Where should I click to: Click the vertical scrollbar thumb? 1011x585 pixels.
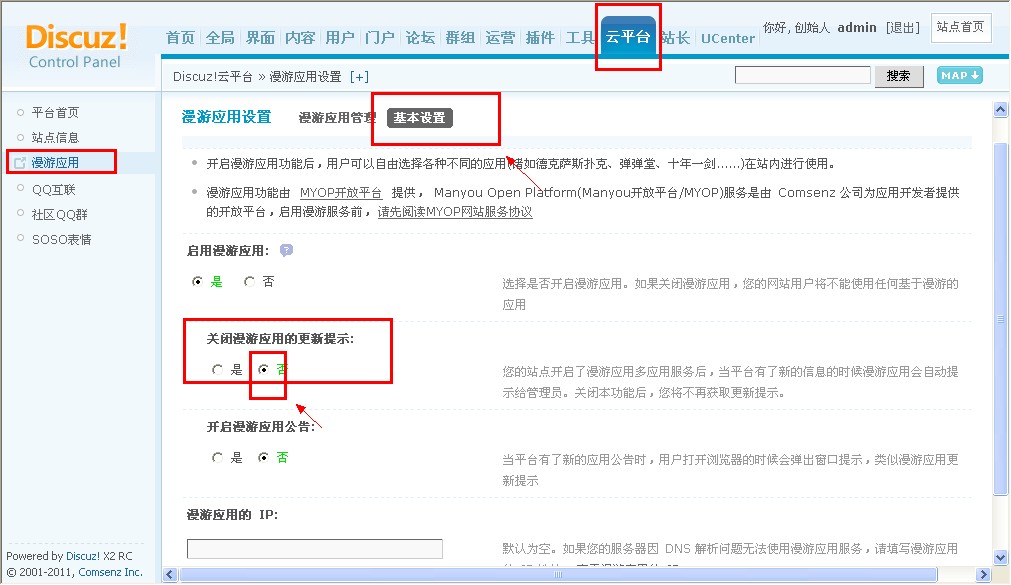coord(1000,319)
